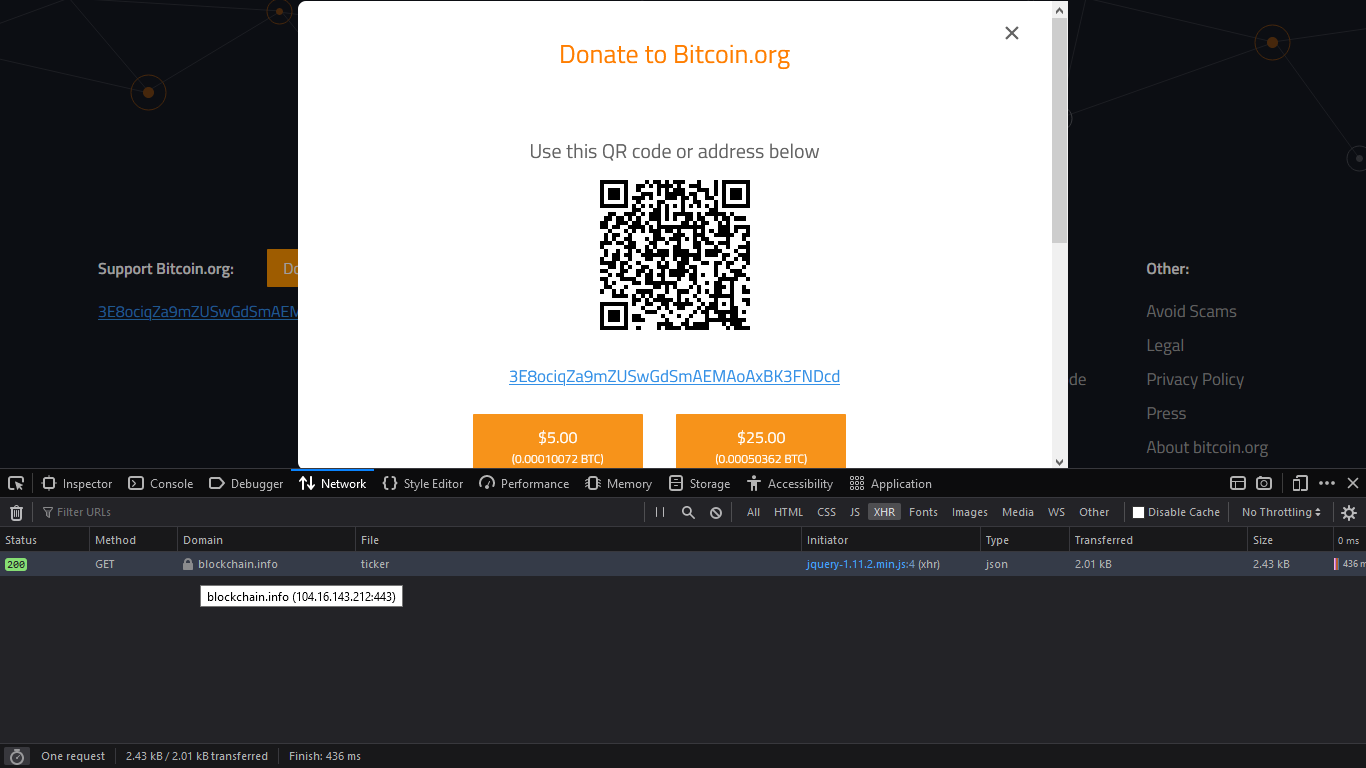
Task: Enable the Disable Cache checkbox
Action: coord(1138,512)
